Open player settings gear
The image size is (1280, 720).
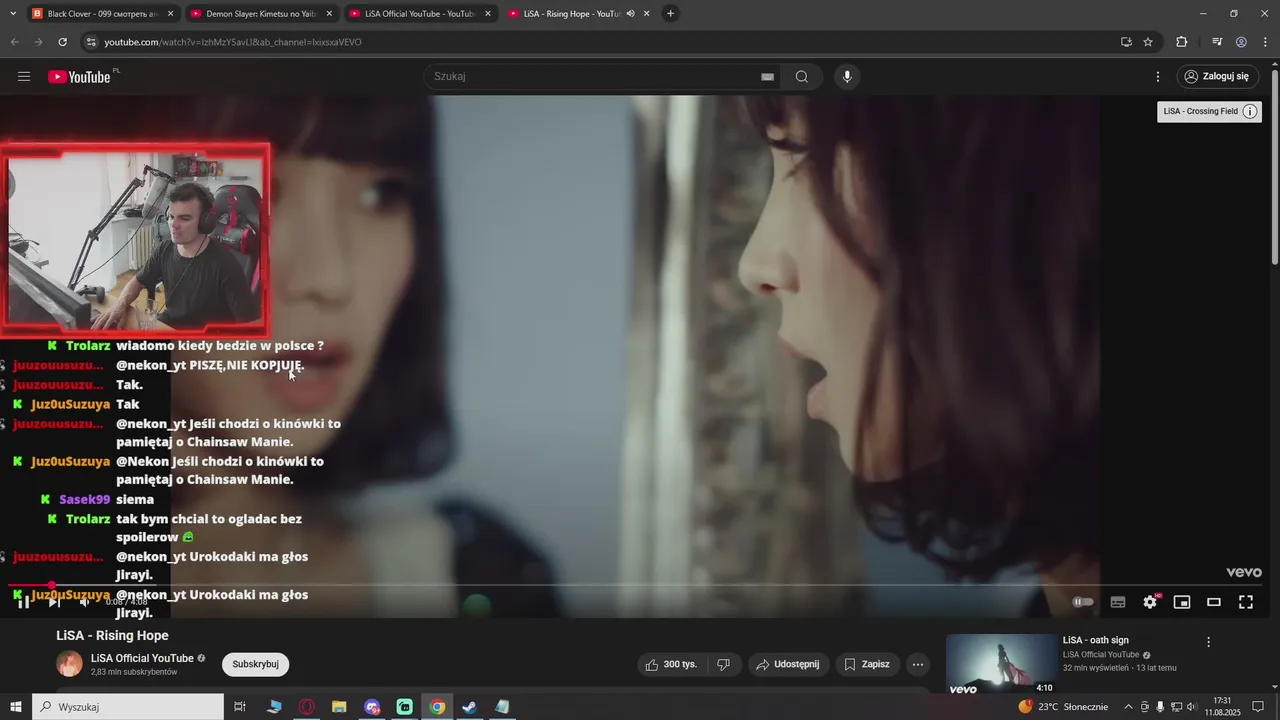coord(1150,602)
